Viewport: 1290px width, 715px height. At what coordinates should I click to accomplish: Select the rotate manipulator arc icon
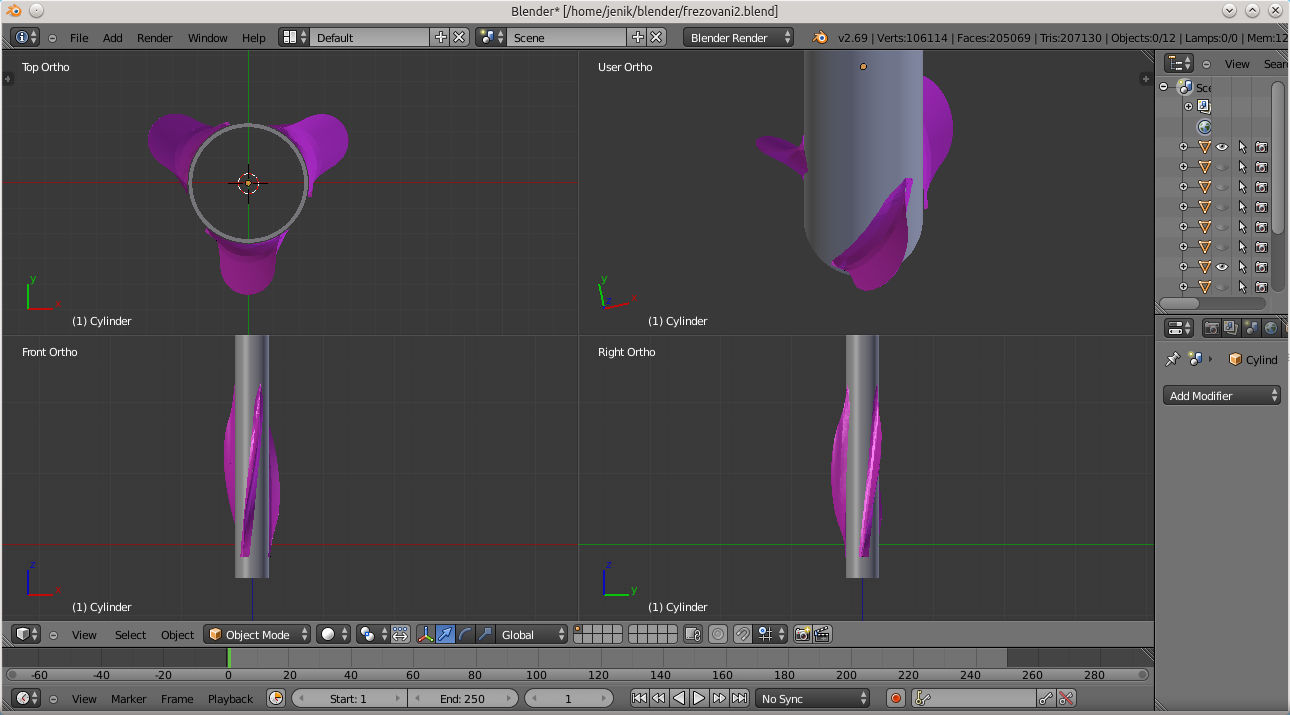pyautogui.click(x=465, y=634)
